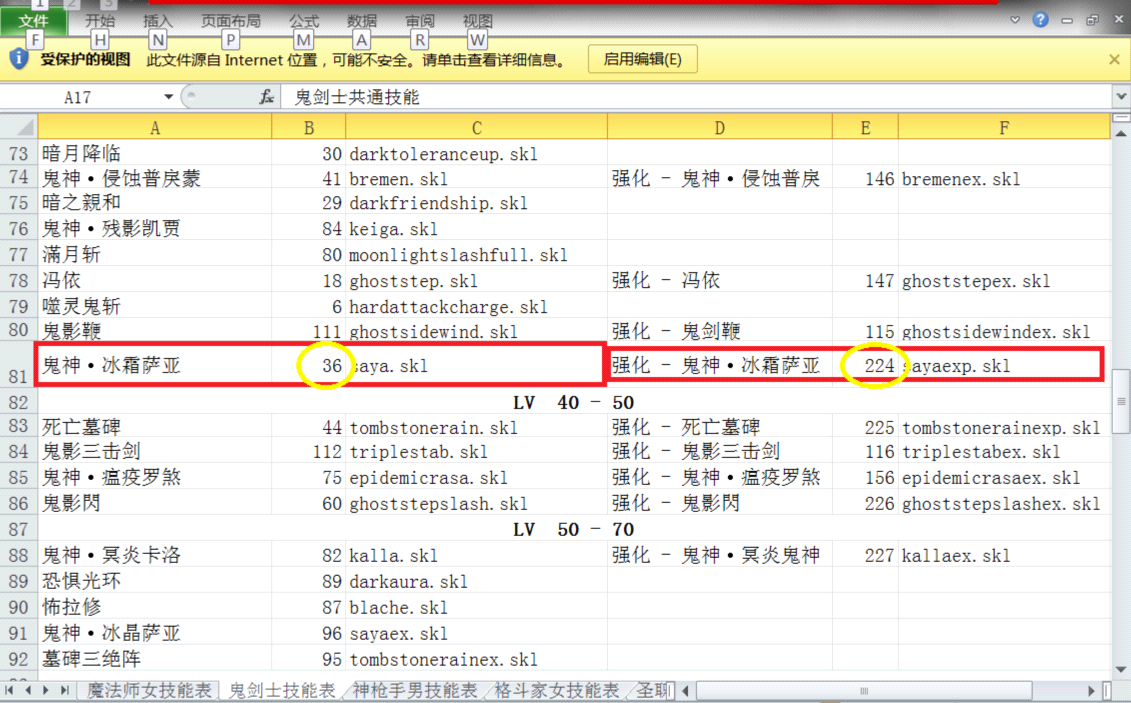1131x703 pixels.
Task: Open the Name Box dropdown
Action: (168, 97)
